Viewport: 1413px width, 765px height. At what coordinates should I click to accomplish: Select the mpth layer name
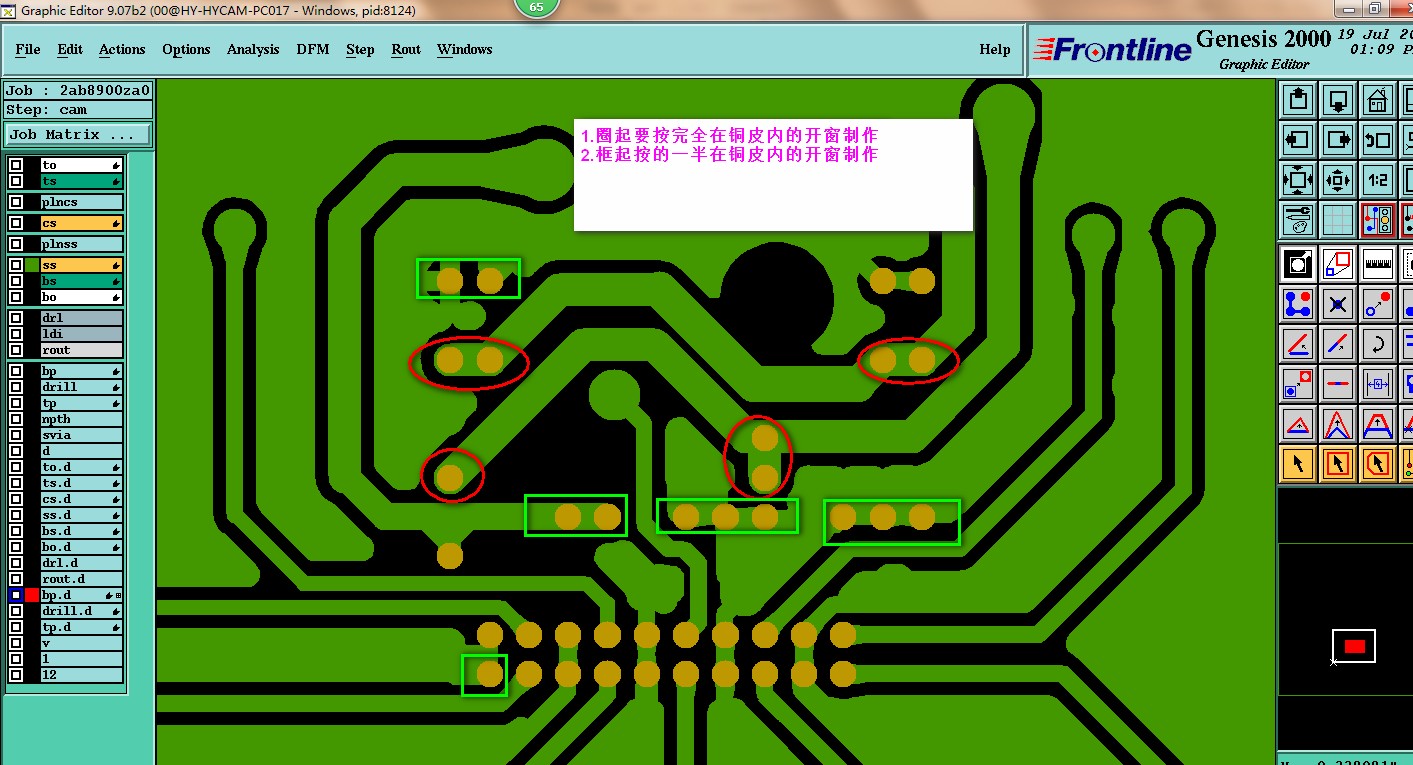point(81,419)
